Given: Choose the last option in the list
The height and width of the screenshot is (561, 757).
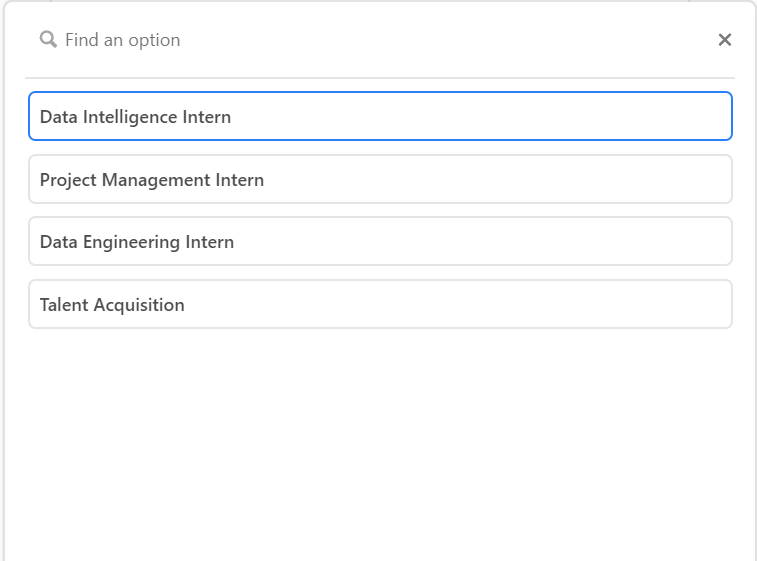Looking at the screenshot, I should [380, 304].
